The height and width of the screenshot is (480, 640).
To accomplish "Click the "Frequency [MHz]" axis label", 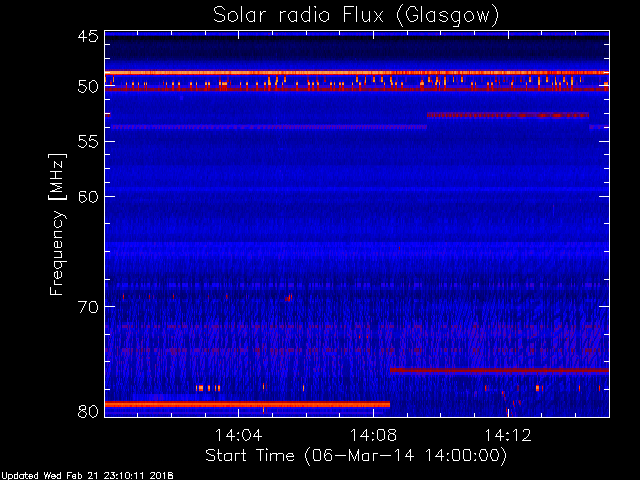I will (57, 224).
